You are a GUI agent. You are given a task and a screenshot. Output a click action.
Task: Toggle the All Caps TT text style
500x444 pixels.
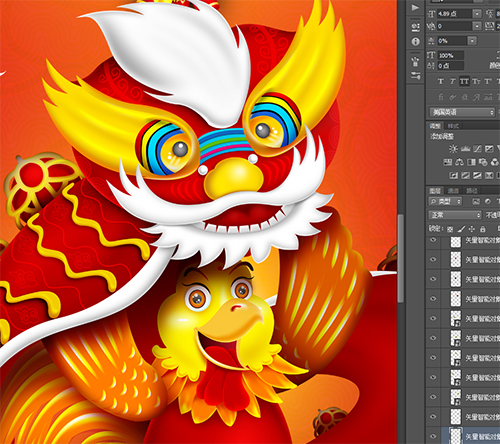[464, 81]
